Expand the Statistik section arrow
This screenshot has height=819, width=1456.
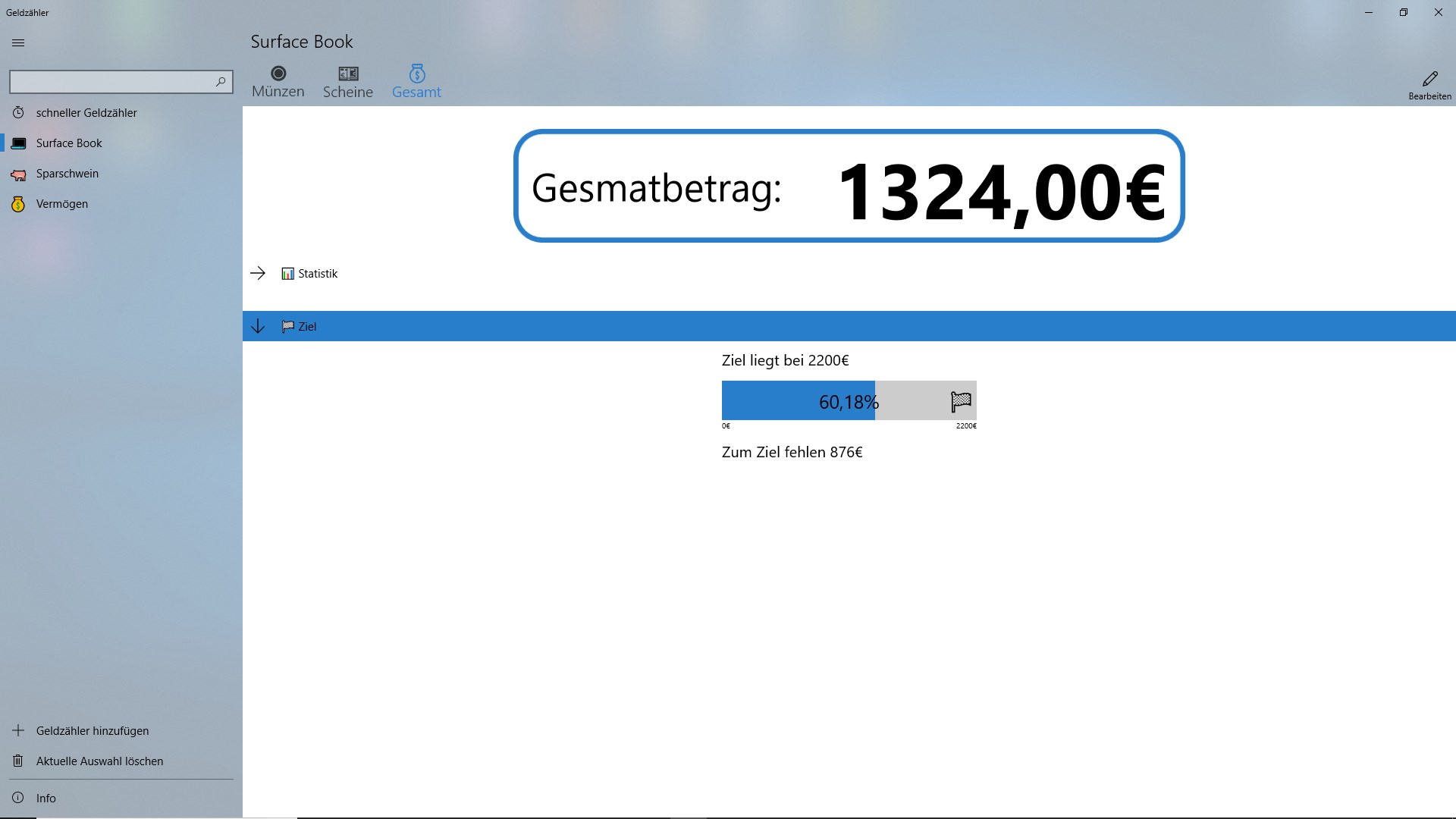pos(258,273)
